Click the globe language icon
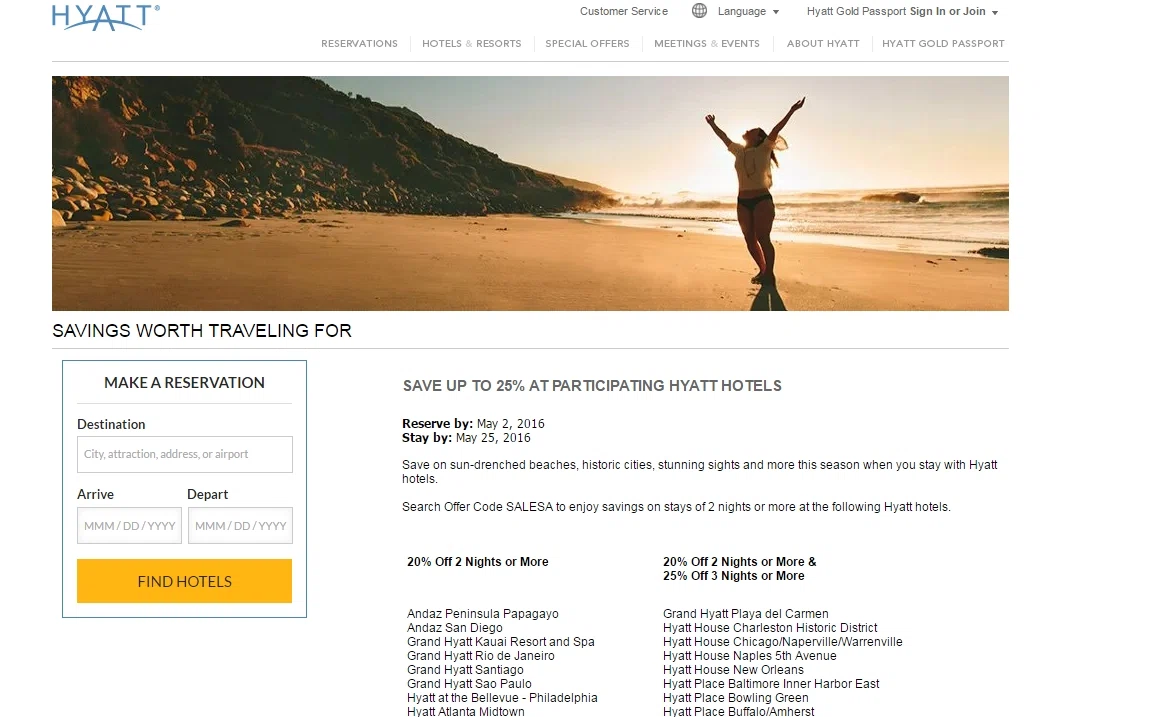 tap(699, 10)
